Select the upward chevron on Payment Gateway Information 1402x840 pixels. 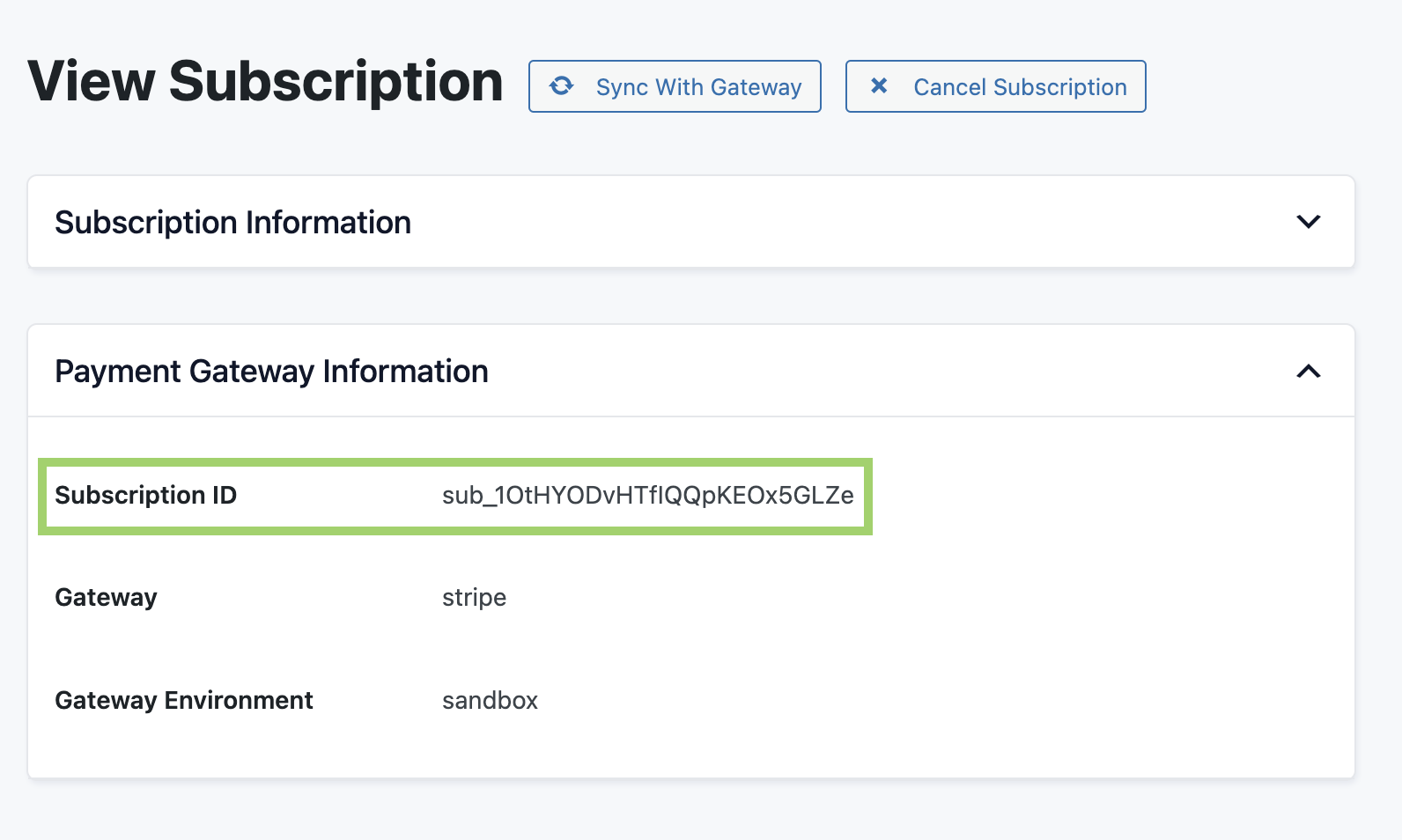coord(1309,371)
